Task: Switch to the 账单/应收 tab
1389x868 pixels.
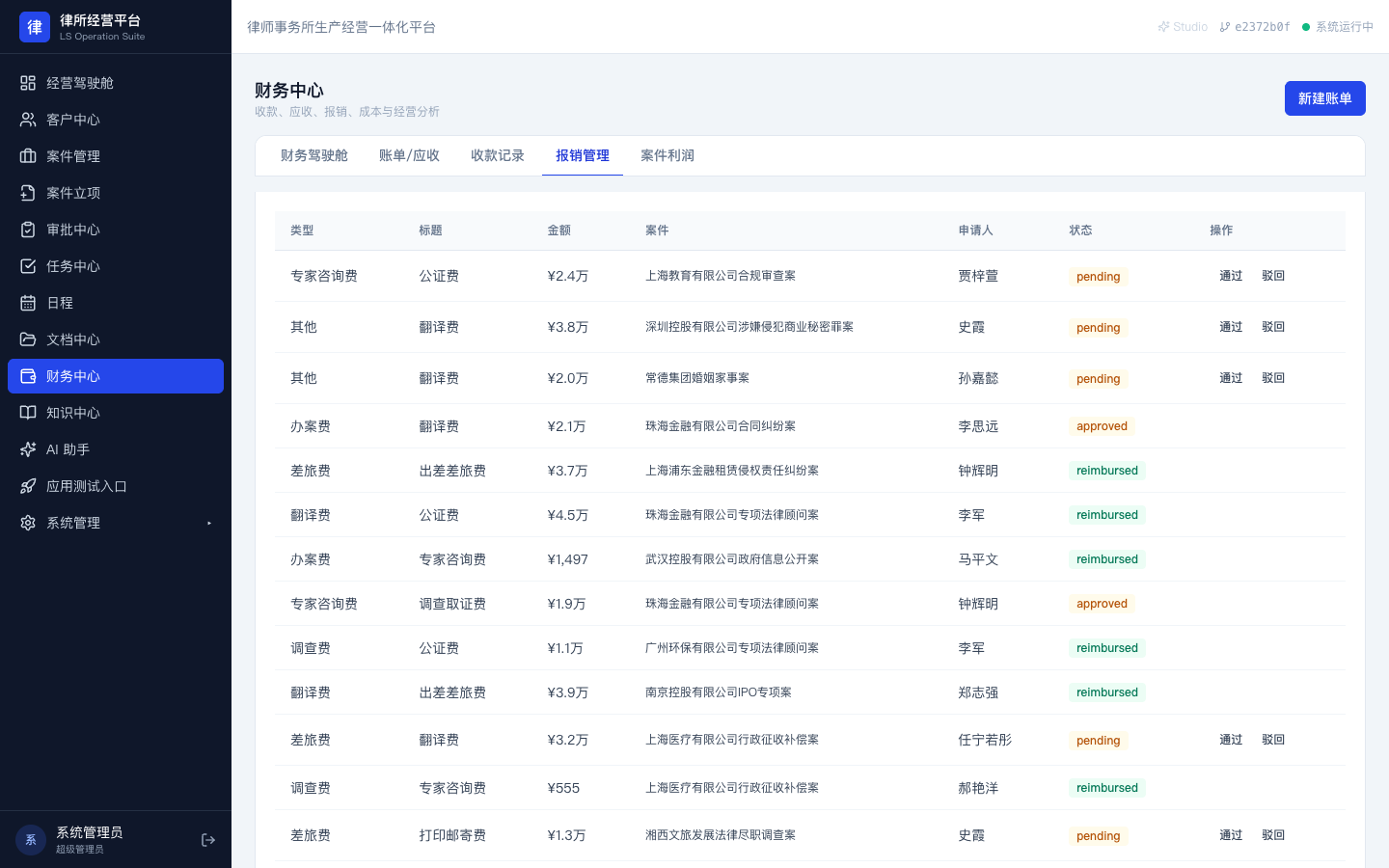Action: click(409, 155)
